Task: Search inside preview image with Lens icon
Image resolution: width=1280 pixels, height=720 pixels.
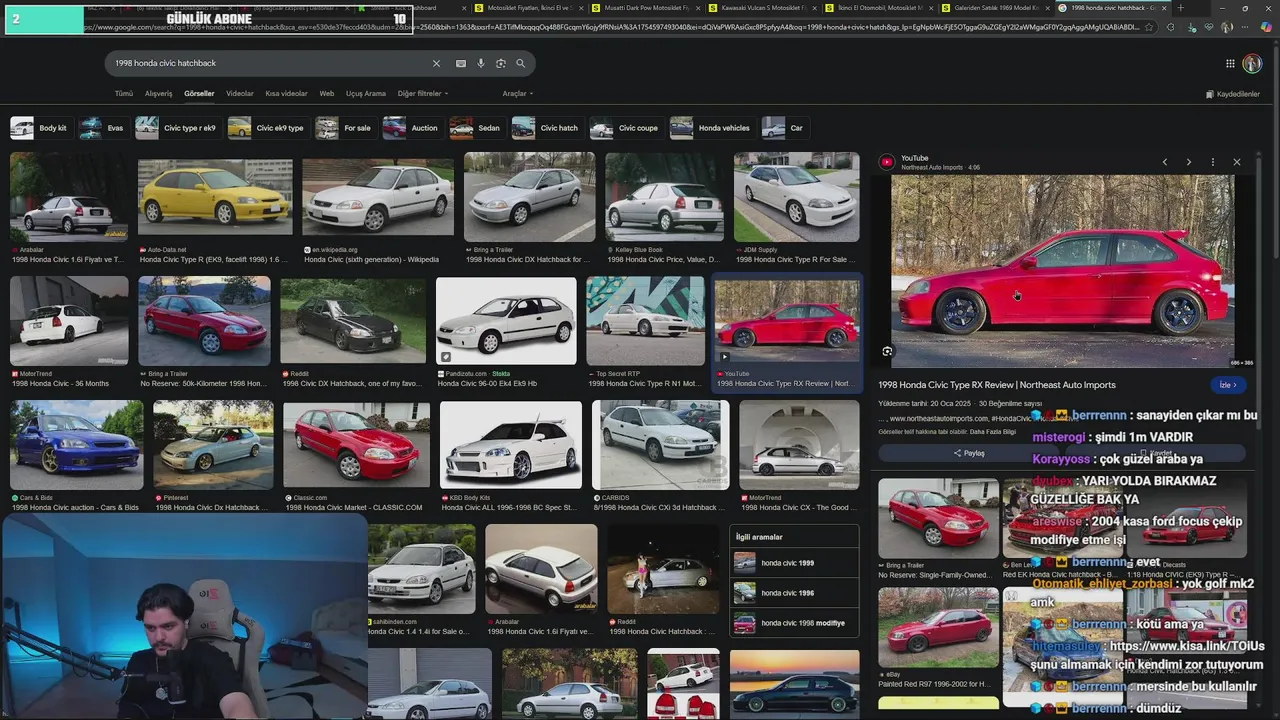Action: coord(887,352)
